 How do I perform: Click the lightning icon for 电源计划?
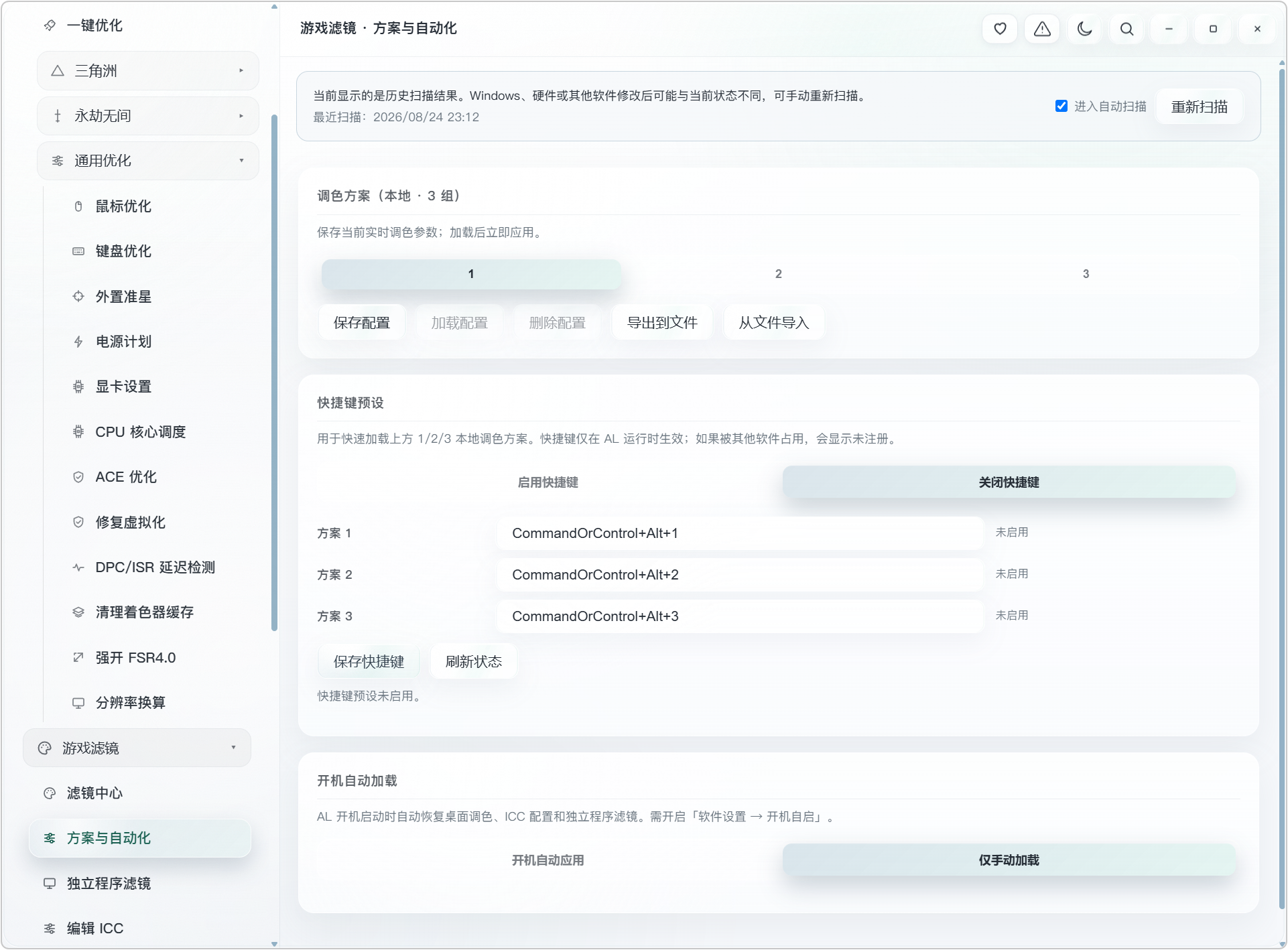(x=78, y=342)
